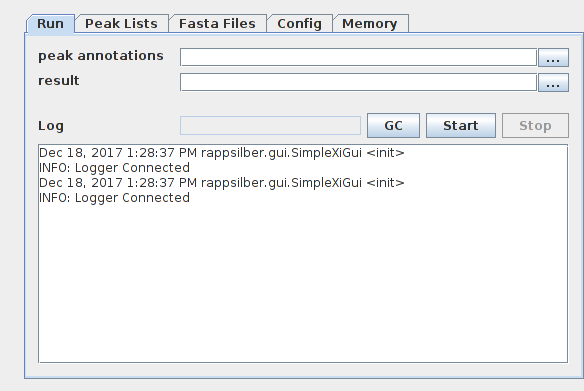Select the Config tab

point(299,24)
